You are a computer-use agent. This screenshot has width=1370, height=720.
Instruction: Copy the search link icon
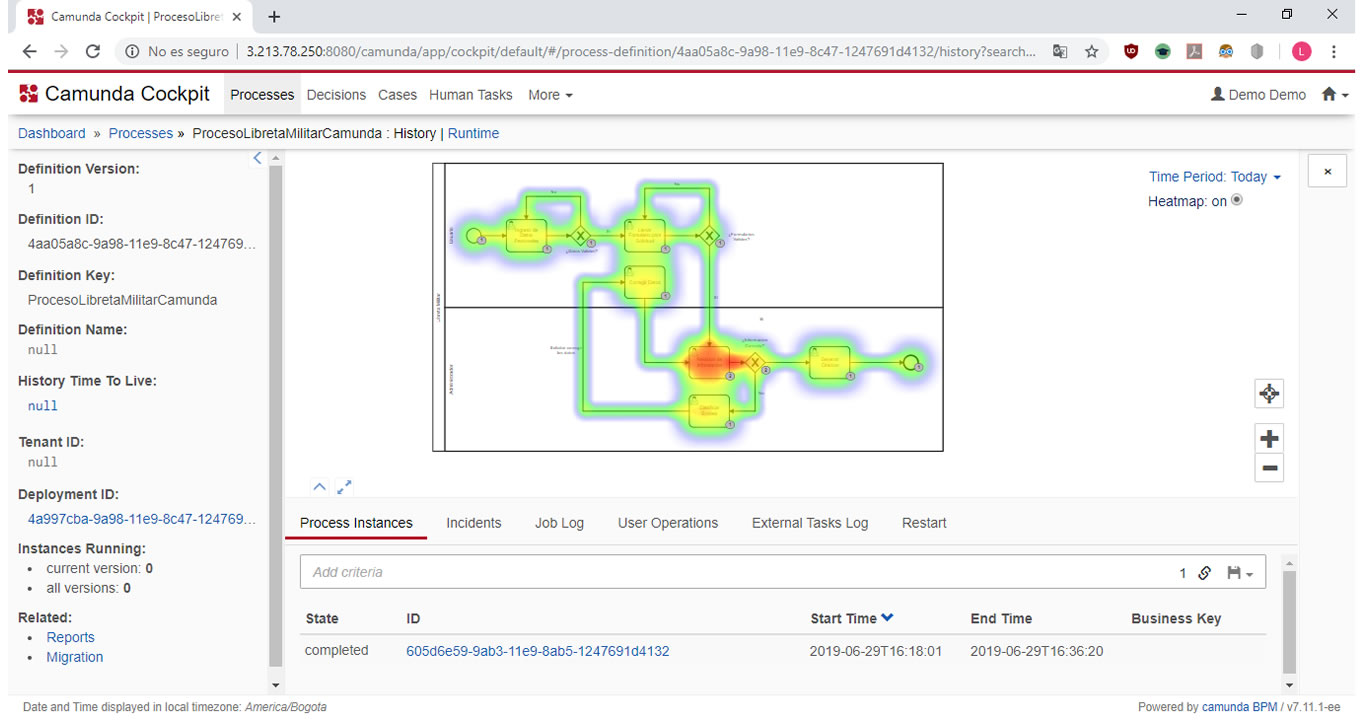tap(1204, 573)
